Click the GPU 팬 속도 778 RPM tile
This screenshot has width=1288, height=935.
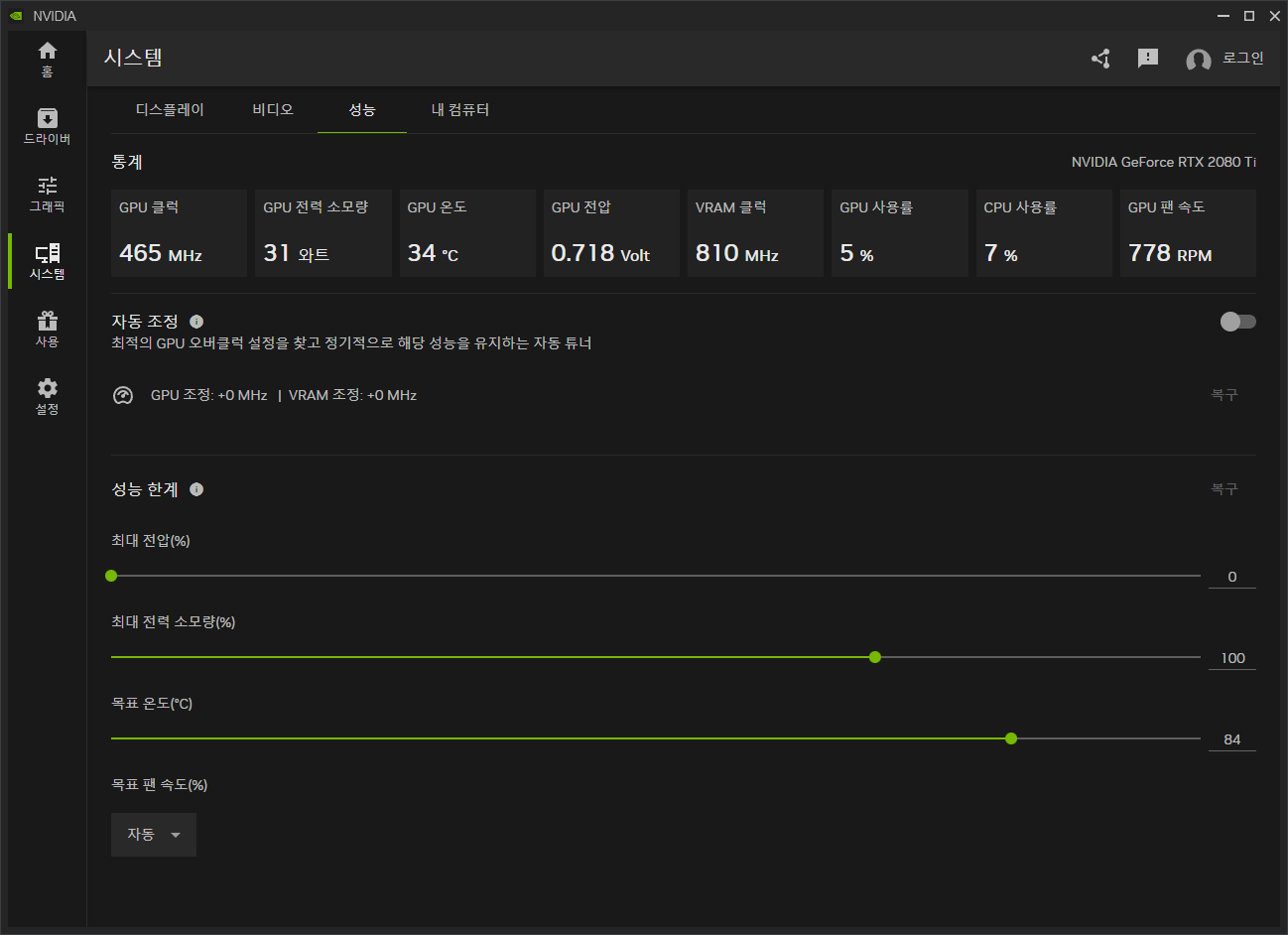pos(1188,233)
